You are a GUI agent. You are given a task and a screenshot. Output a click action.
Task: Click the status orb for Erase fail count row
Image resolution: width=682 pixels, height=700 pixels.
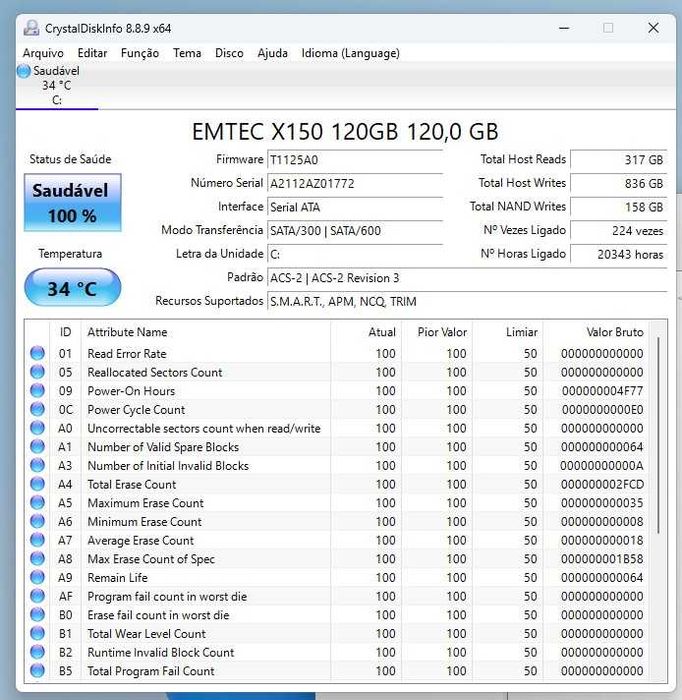(37, 615)
